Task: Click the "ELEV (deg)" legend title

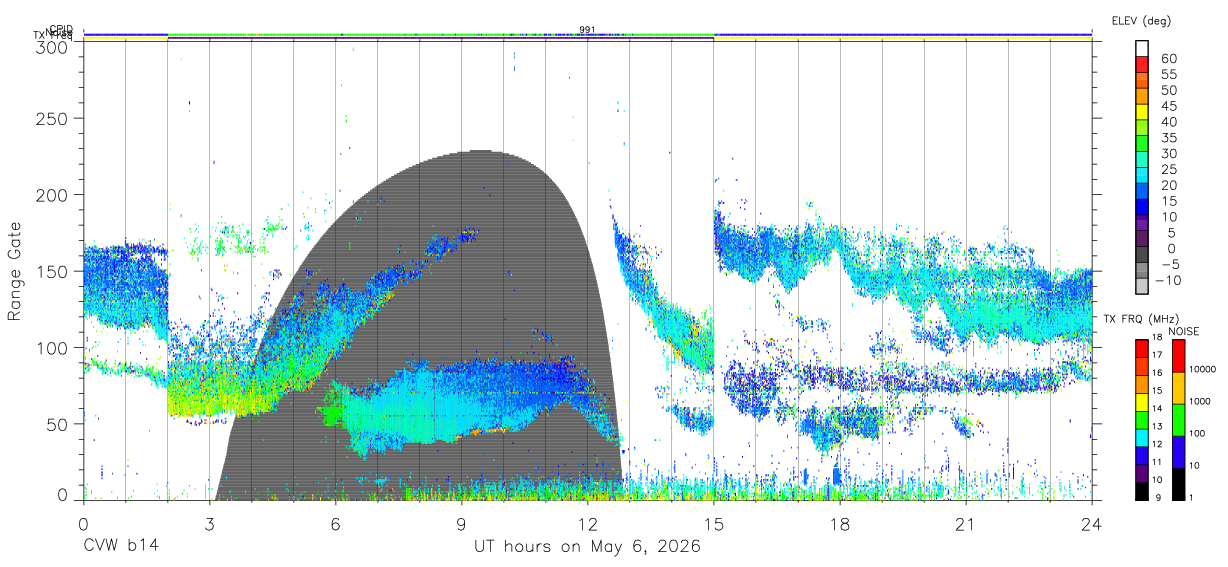Action: (1142, 20)
